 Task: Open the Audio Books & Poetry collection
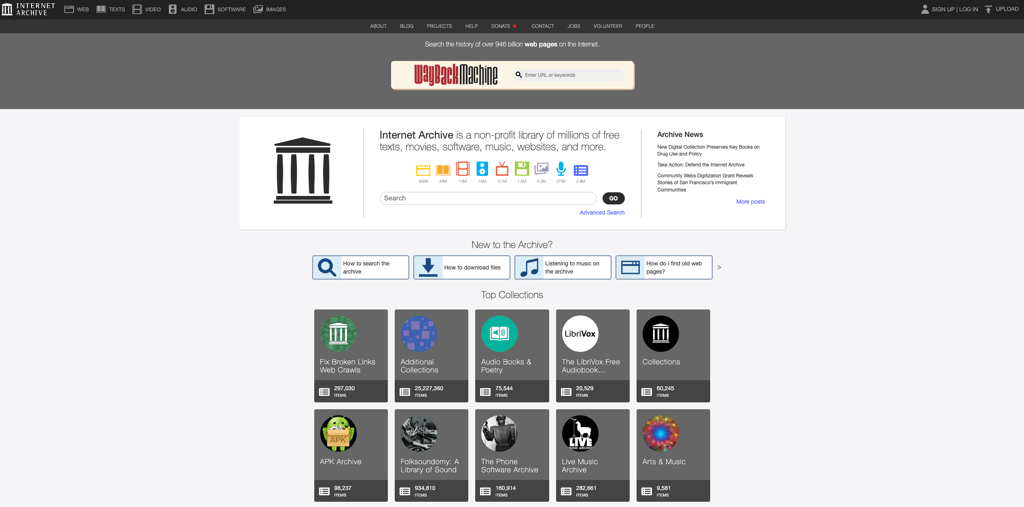(512, 355)
